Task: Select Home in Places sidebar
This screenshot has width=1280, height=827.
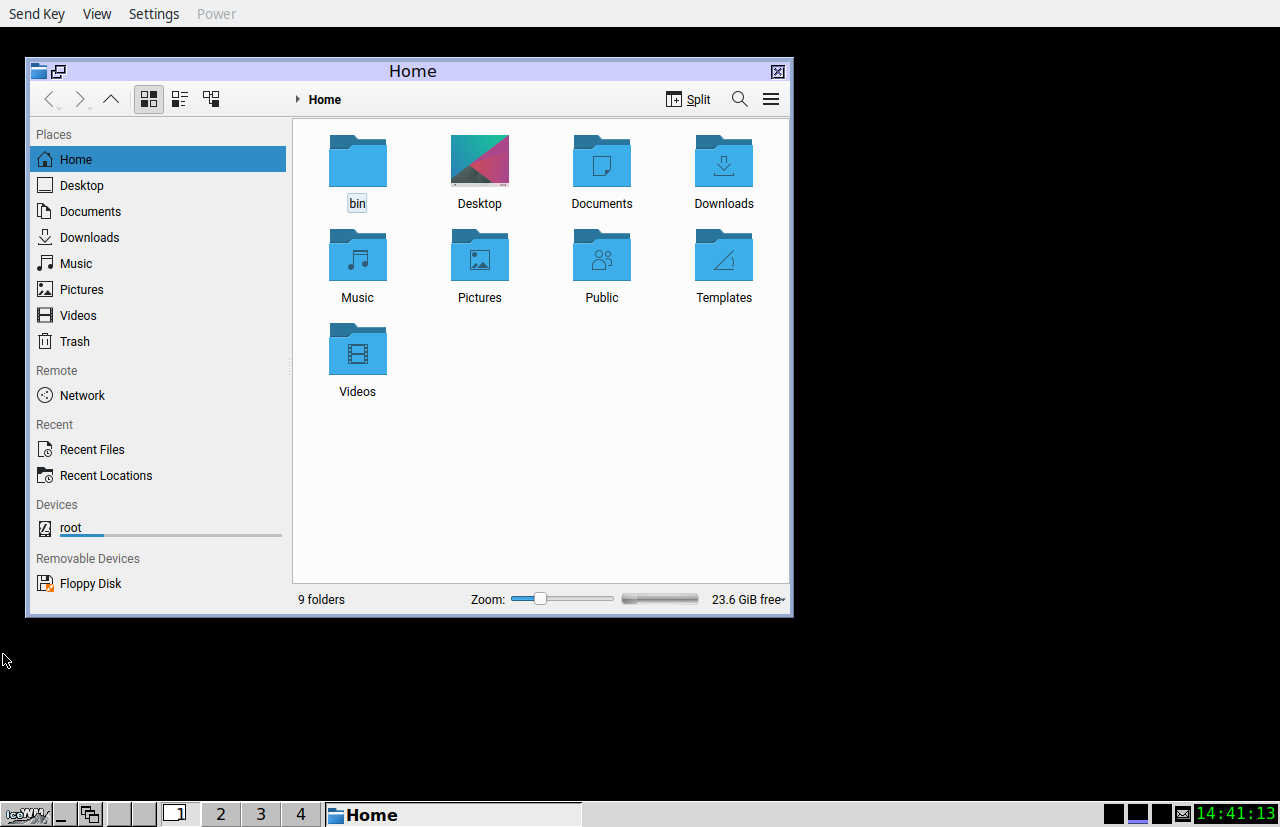Action: pos(158,159)
